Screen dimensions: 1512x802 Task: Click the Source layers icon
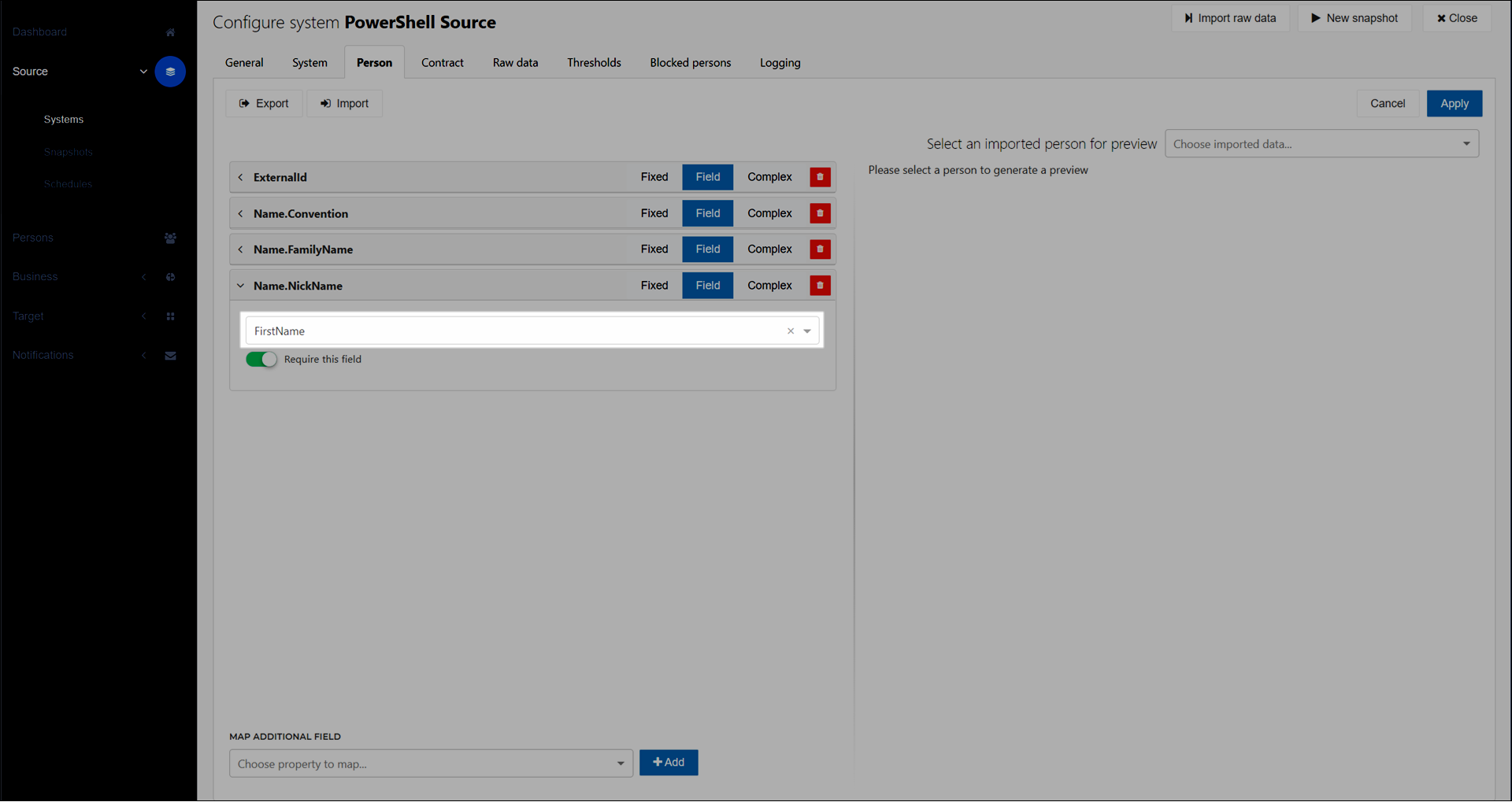point(170,72)
